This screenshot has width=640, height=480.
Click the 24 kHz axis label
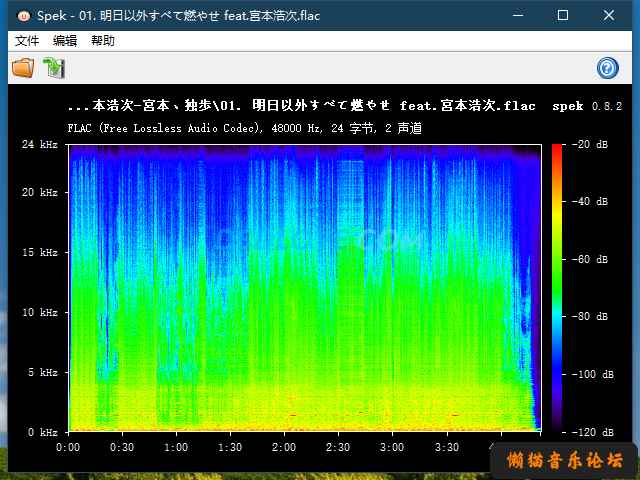40,144
